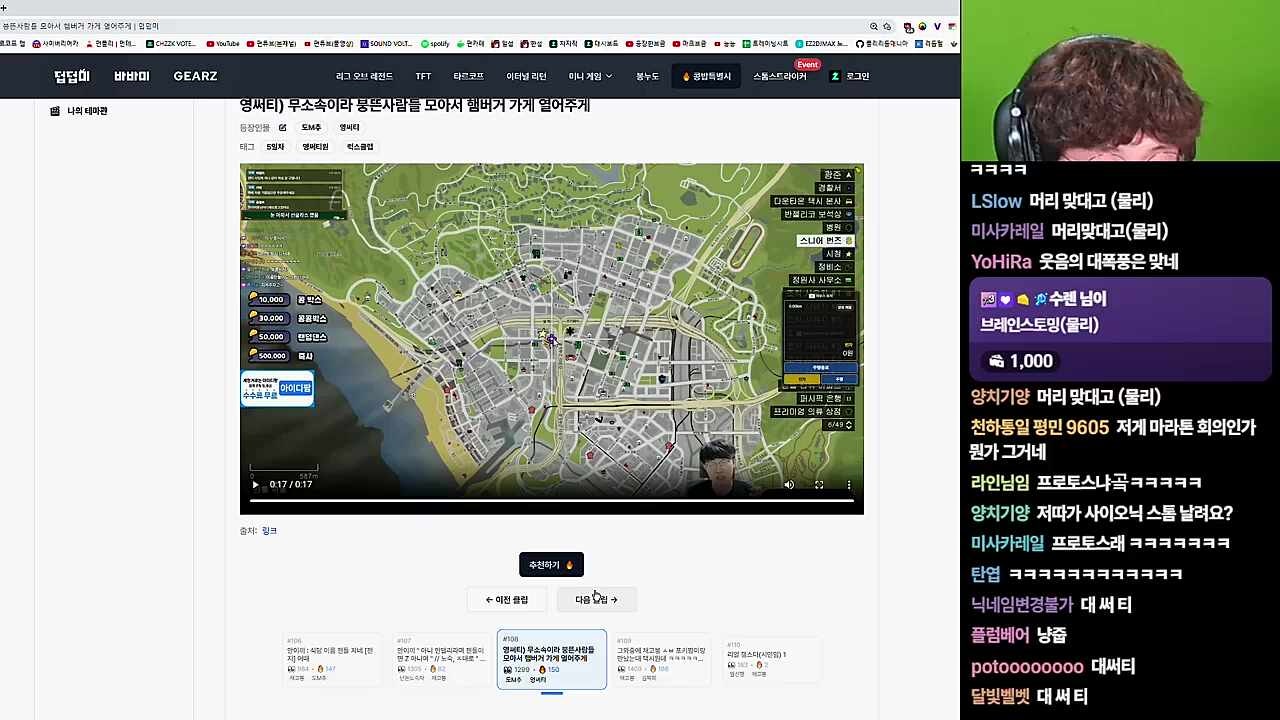Click potoooooooo username in chat
Screen dimensions: 1280x720
[x=1027, y=667]
